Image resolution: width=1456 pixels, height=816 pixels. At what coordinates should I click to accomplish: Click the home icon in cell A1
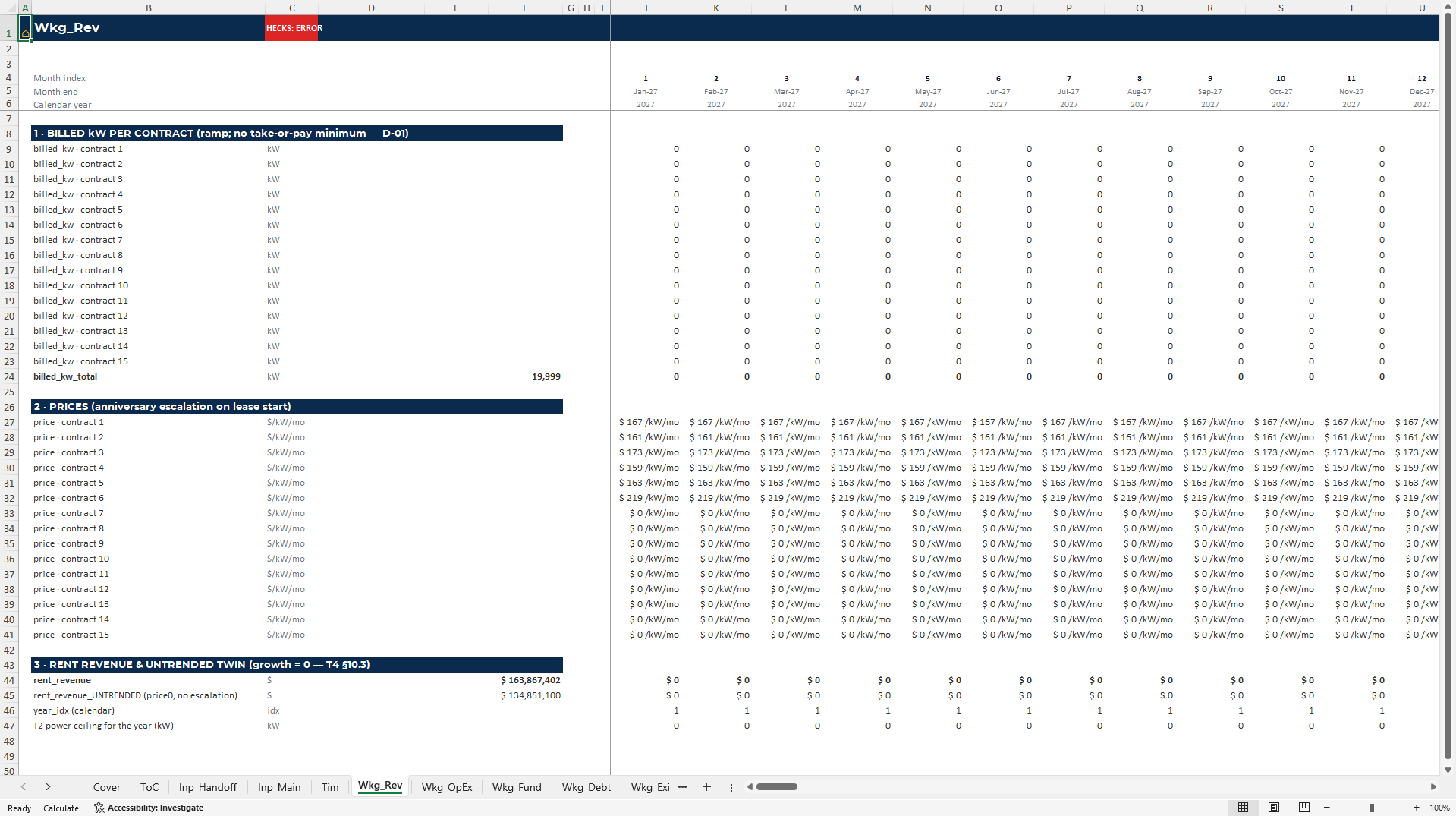[x=25, y=33]
